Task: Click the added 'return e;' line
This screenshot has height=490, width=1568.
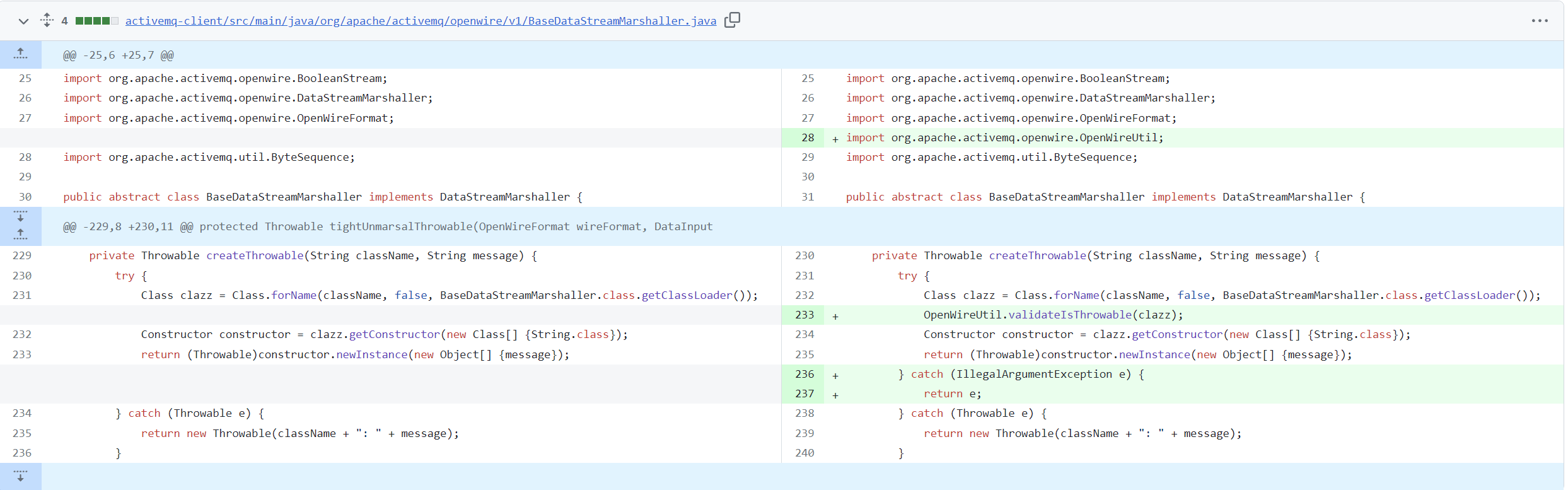Action: (953, 394)
